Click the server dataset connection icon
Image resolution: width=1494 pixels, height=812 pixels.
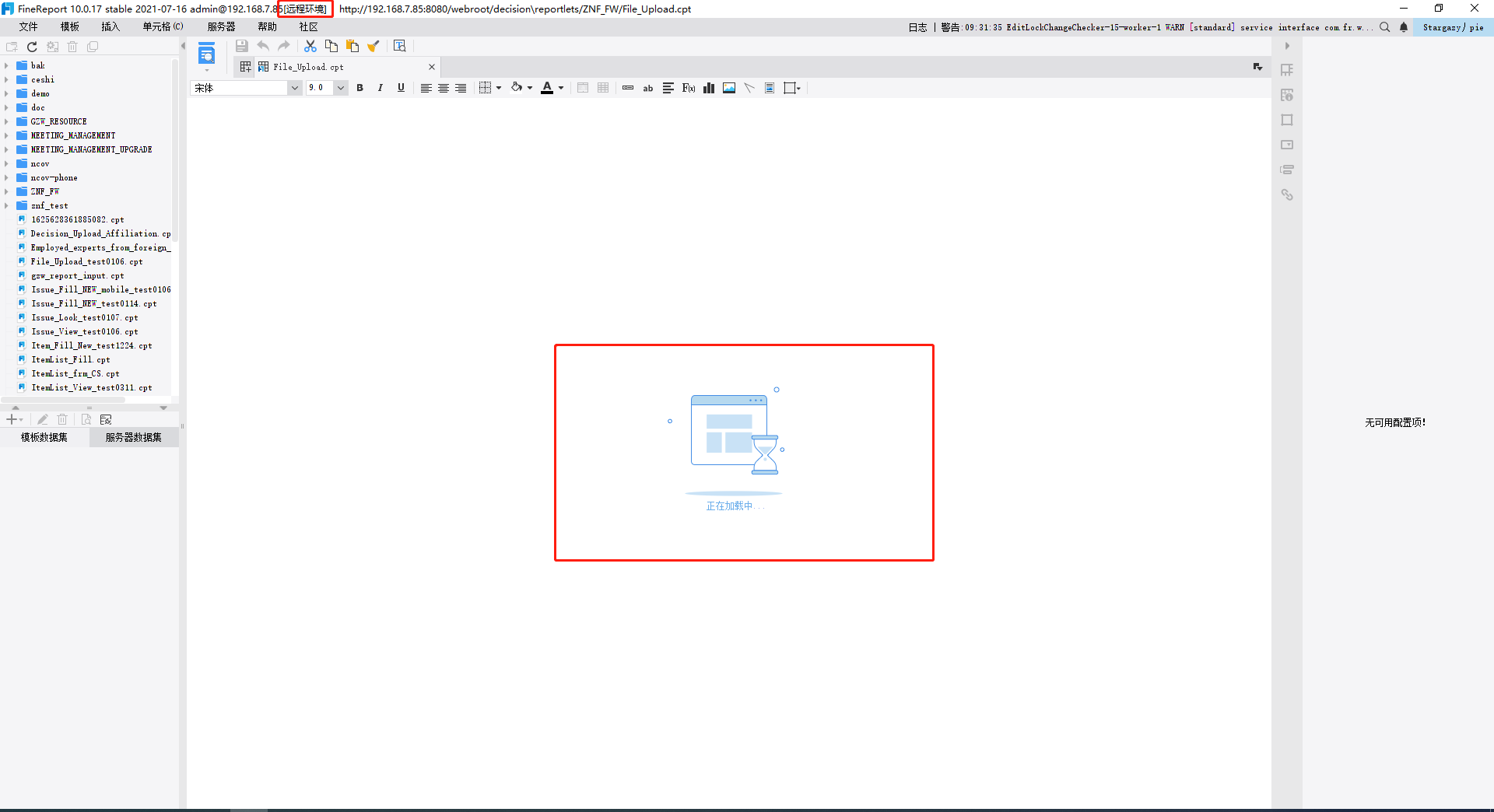106,419
